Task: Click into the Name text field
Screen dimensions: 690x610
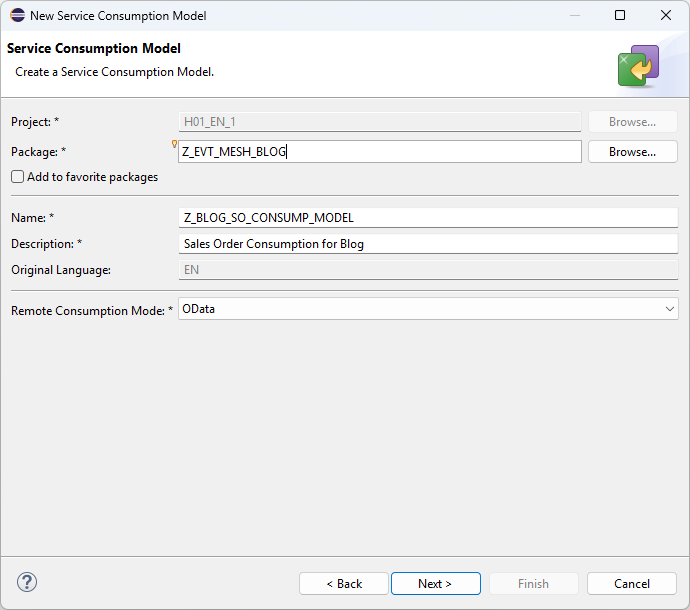Action: tap(427, 218)
